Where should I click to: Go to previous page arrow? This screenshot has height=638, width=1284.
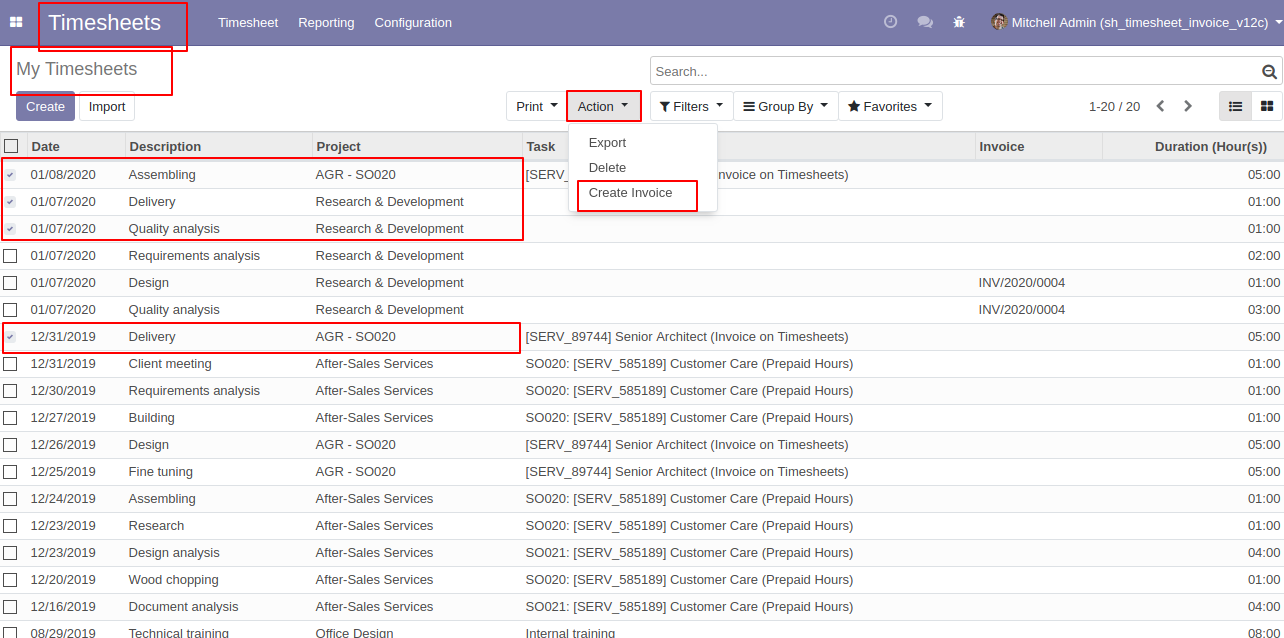coord(1161,106)
